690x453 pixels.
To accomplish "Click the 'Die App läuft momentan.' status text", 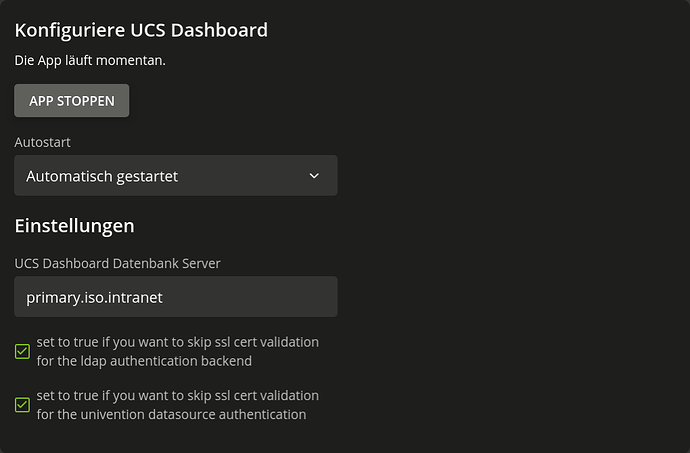I will point(90,60).
